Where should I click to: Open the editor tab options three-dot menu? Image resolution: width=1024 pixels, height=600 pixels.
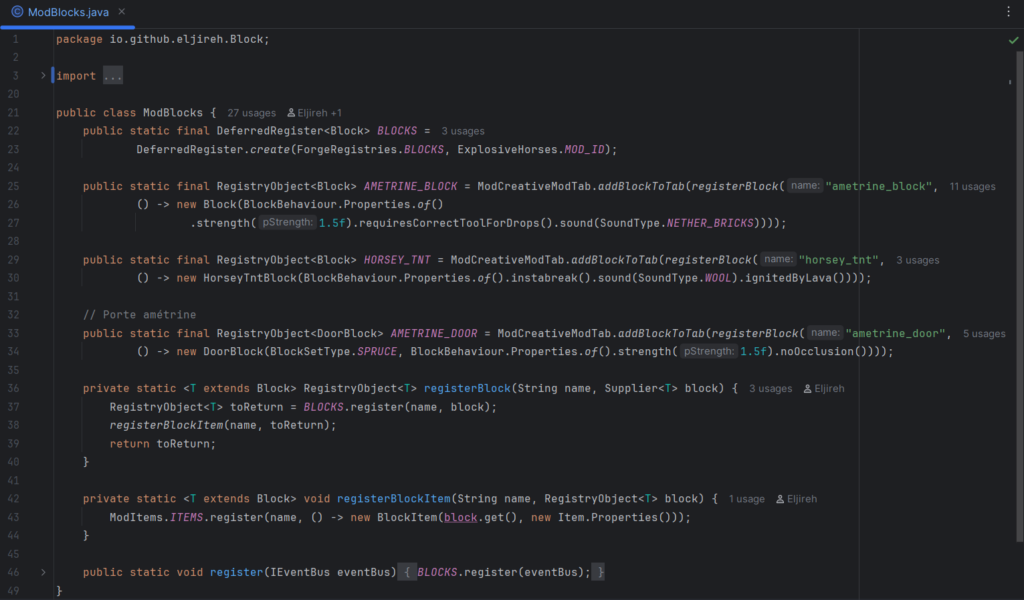click(x=1007, y=11)
